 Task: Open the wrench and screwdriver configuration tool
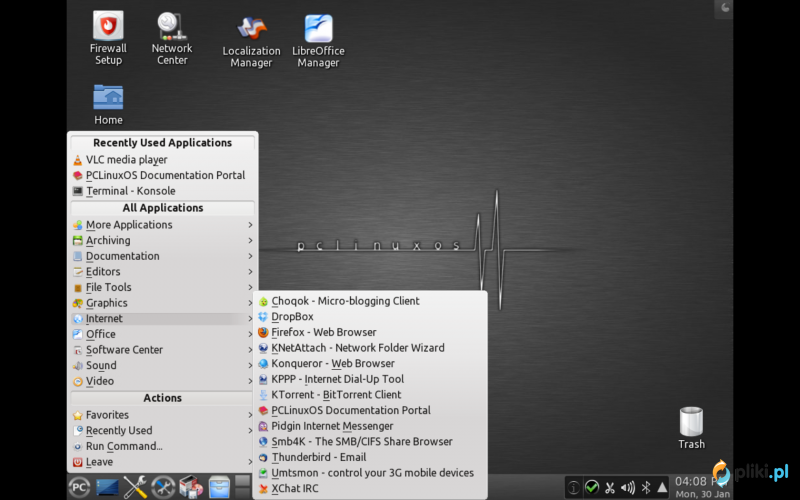[135, 487]
